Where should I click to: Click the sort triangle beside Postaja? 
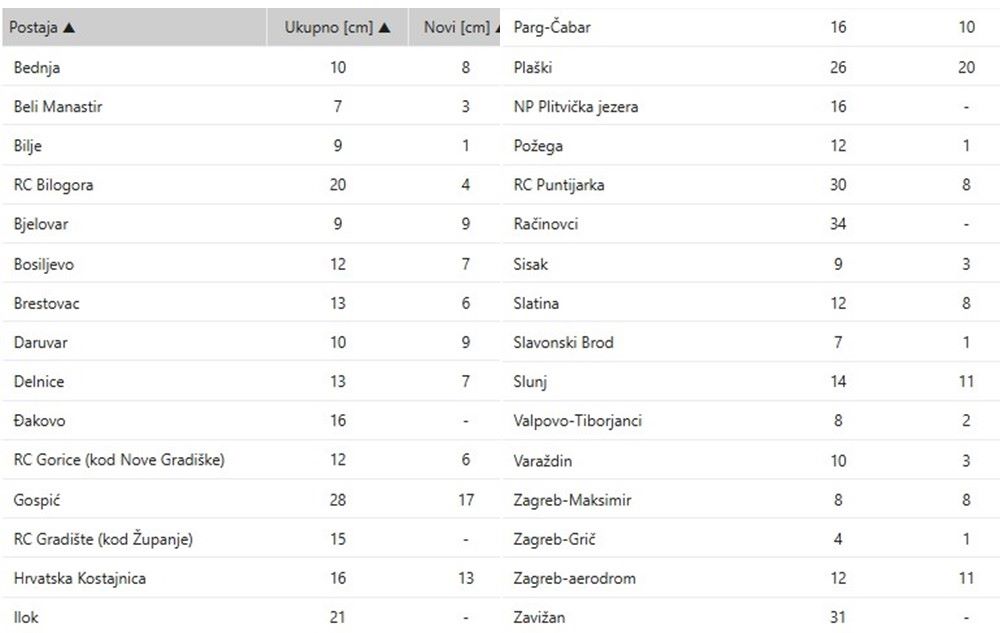point(69,28)
